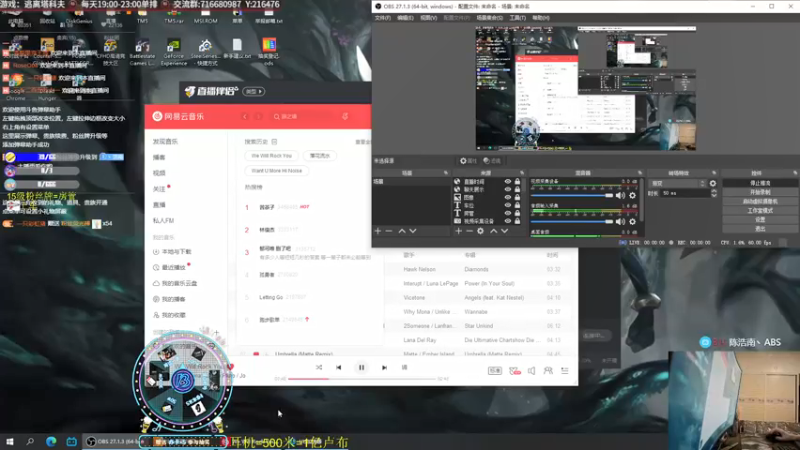Mute the 音频输入采集 mixer channel

620,221
